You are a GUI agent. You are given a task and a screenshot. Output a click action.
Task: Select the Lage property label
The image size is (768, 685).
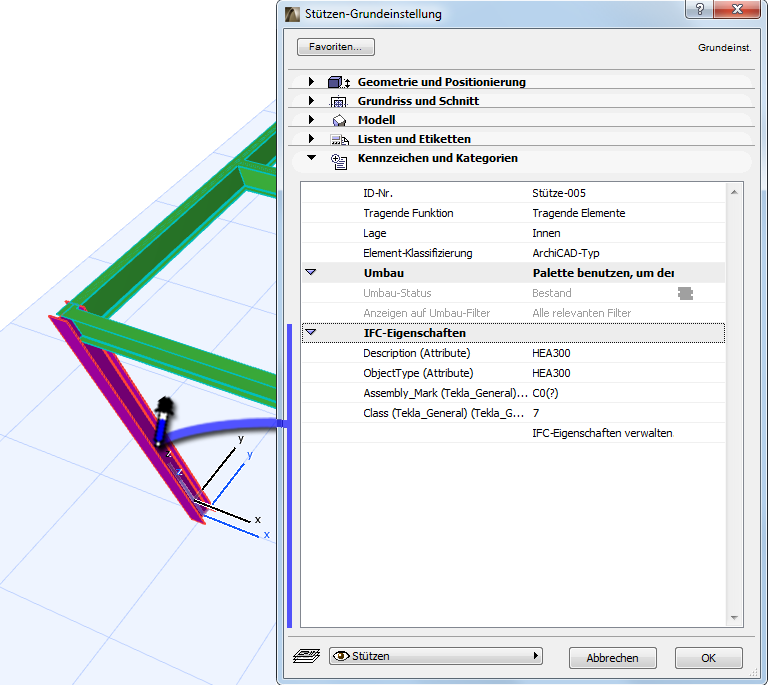(x=375, y=233)
